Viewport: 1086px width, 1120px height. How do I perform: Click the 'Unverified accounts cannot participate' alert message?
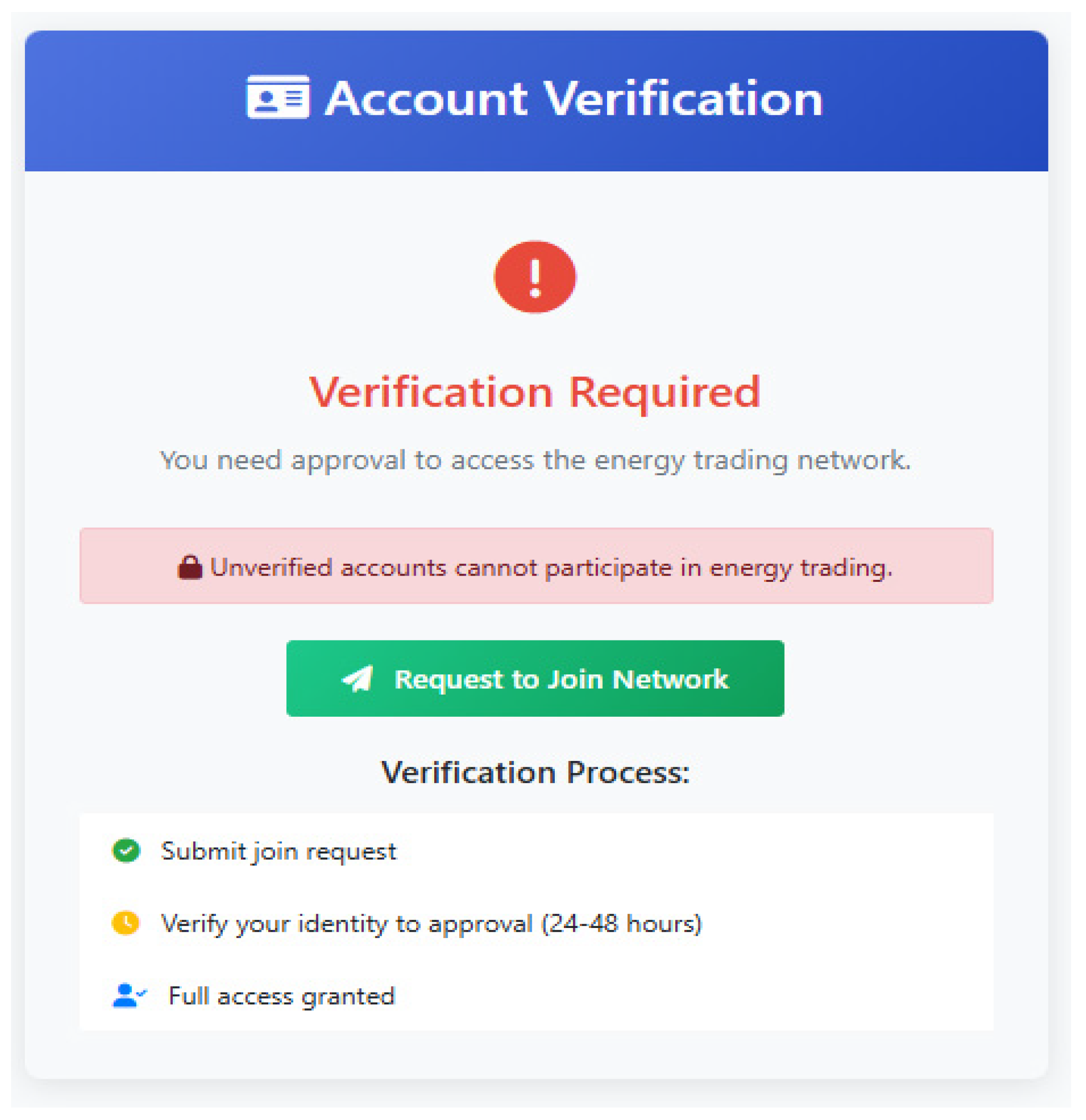pyautogui.click(x=551, y=567)
